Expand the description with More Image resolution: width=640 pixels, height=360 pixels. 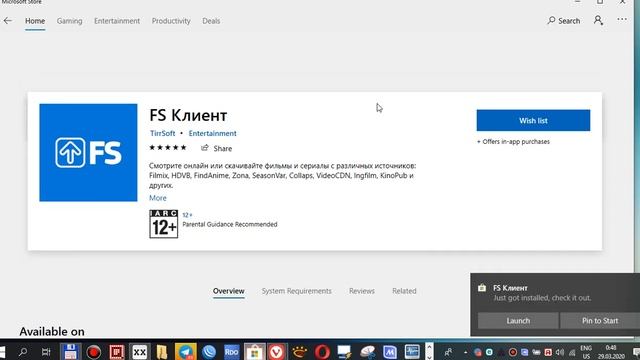coord(158,198)
